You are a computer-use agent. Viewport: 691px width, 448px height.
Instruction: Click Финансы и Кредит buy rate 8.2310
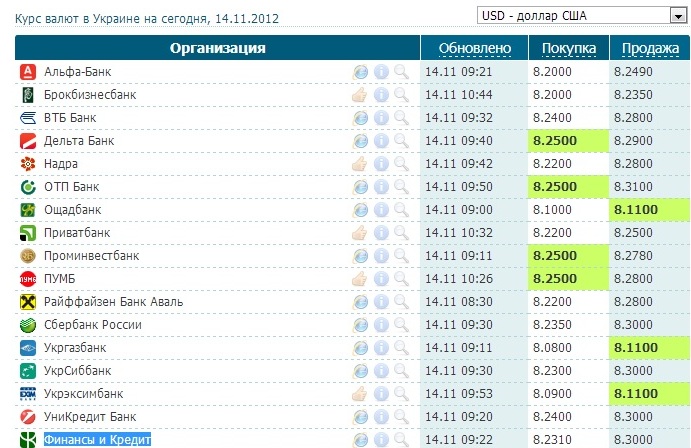[x=552, y=440]
